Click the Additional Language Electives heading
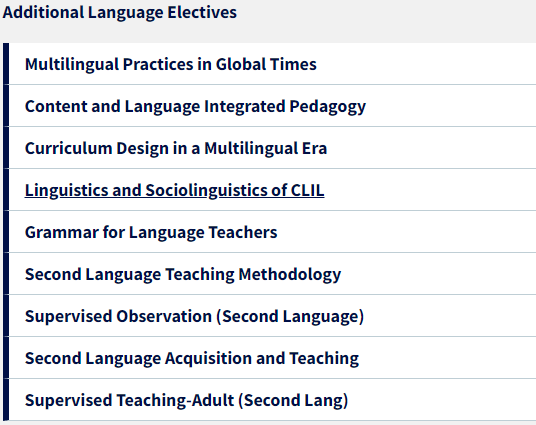The width and height of the screenshot is (536, 425). (119, 13)
